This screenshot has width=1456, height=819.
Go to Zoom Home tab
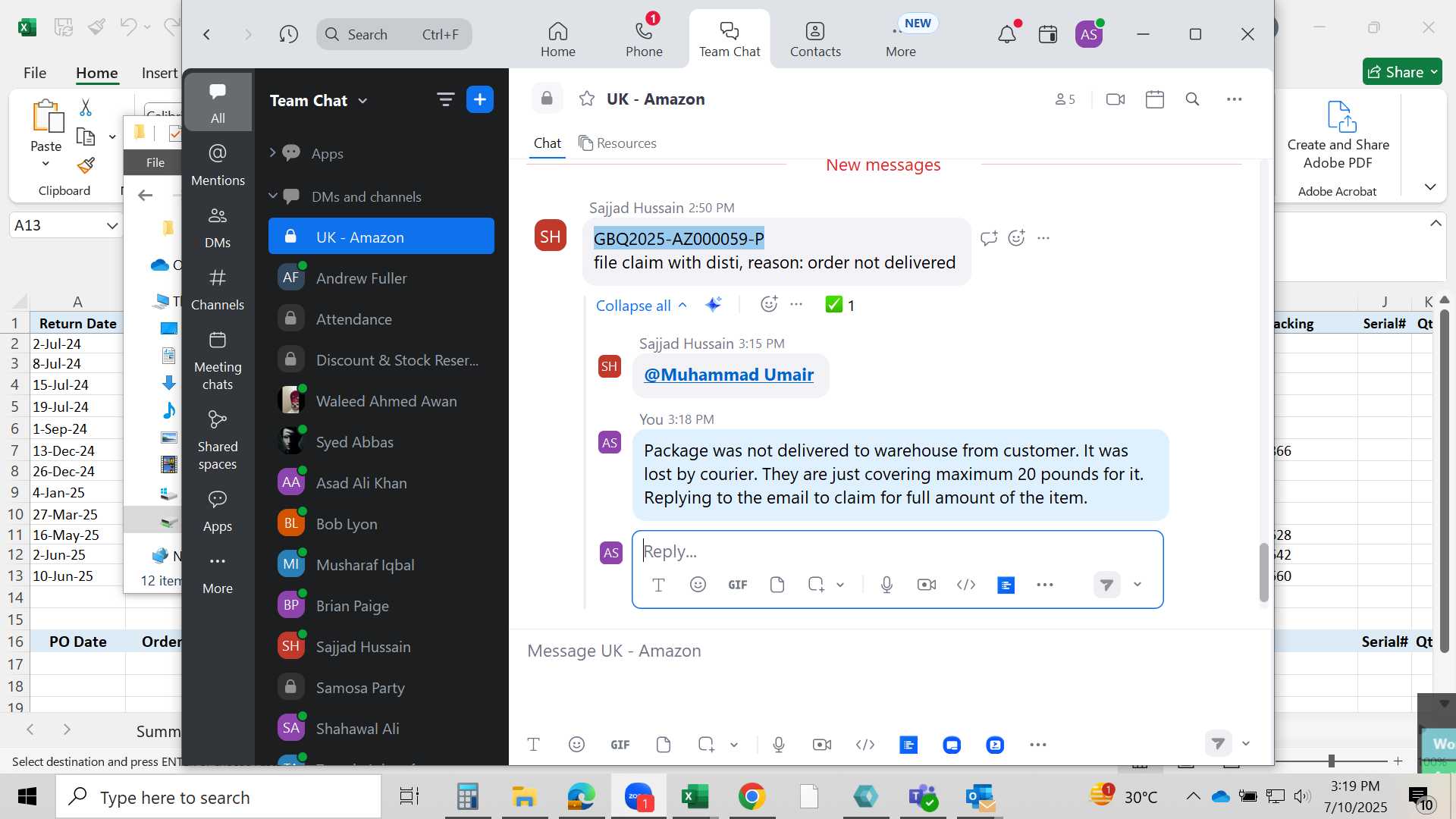coord(558,38)
